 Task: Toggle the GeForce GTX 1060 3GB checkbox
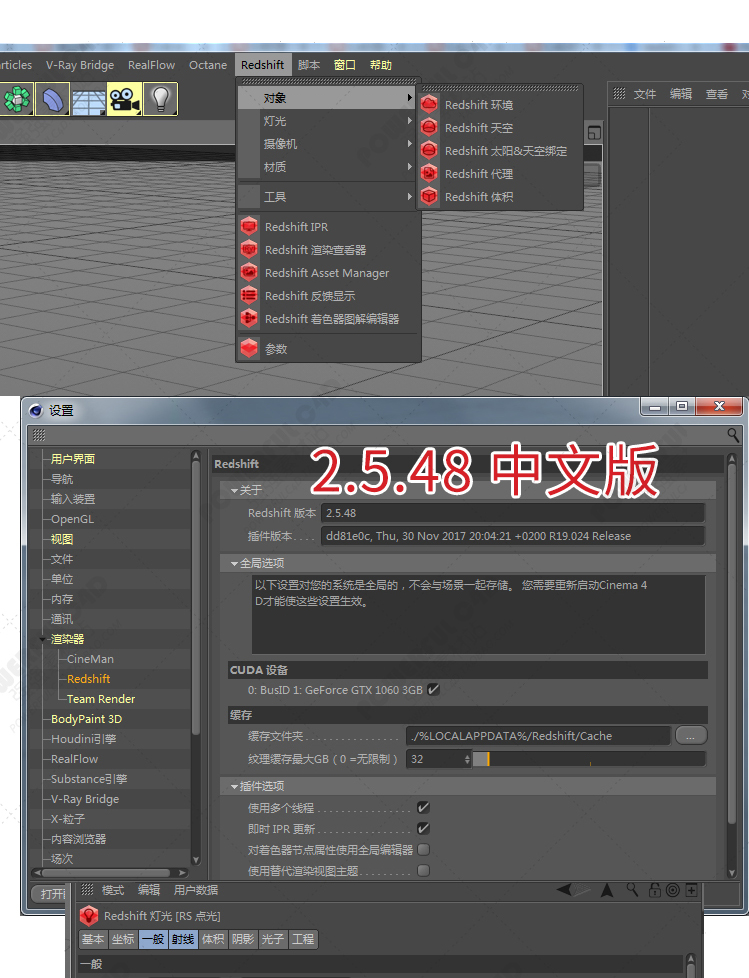pos(433,690)
